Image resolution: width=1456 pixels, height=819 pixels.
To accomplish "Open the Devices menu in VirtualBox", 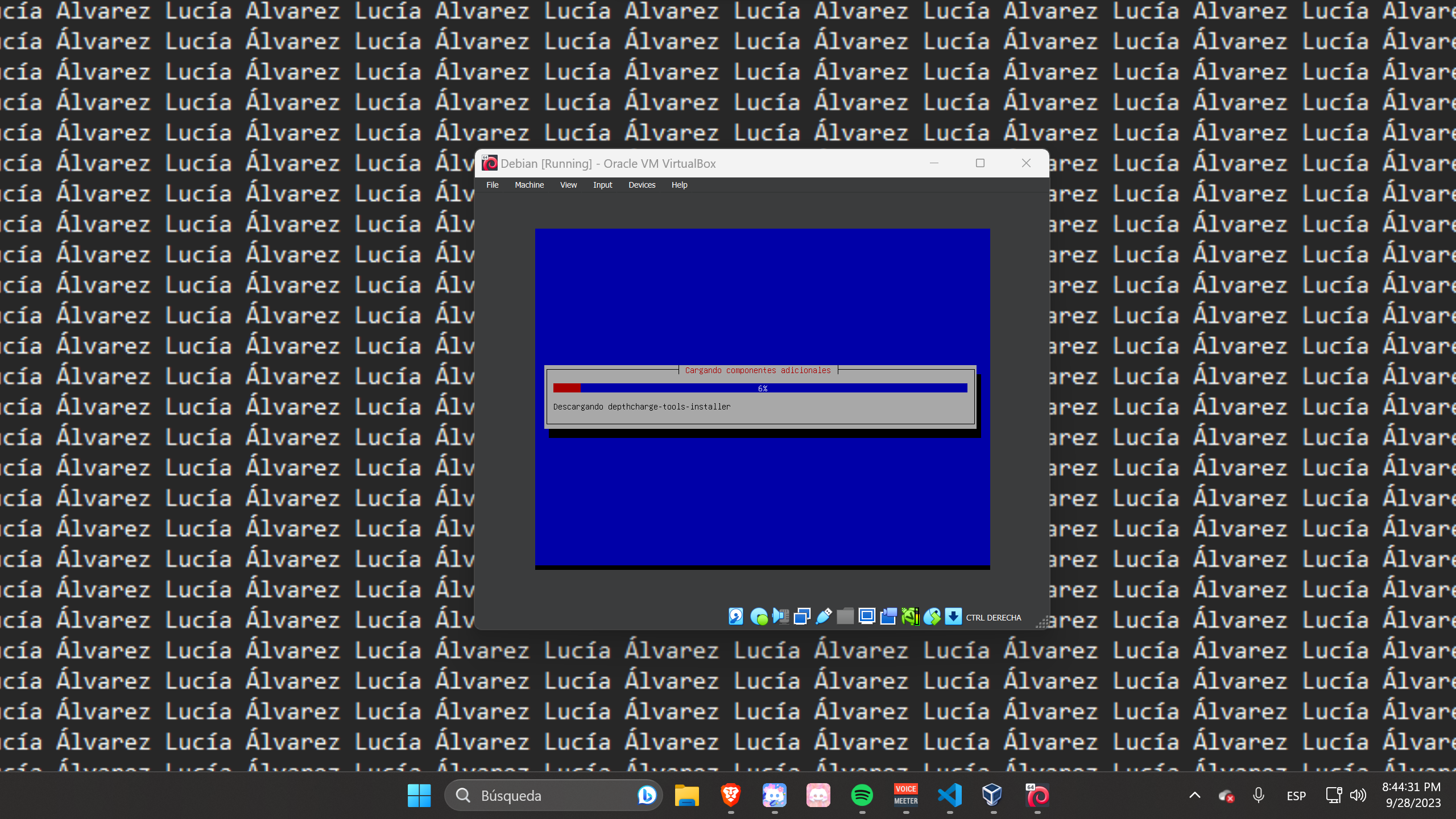I will [642, 184].
